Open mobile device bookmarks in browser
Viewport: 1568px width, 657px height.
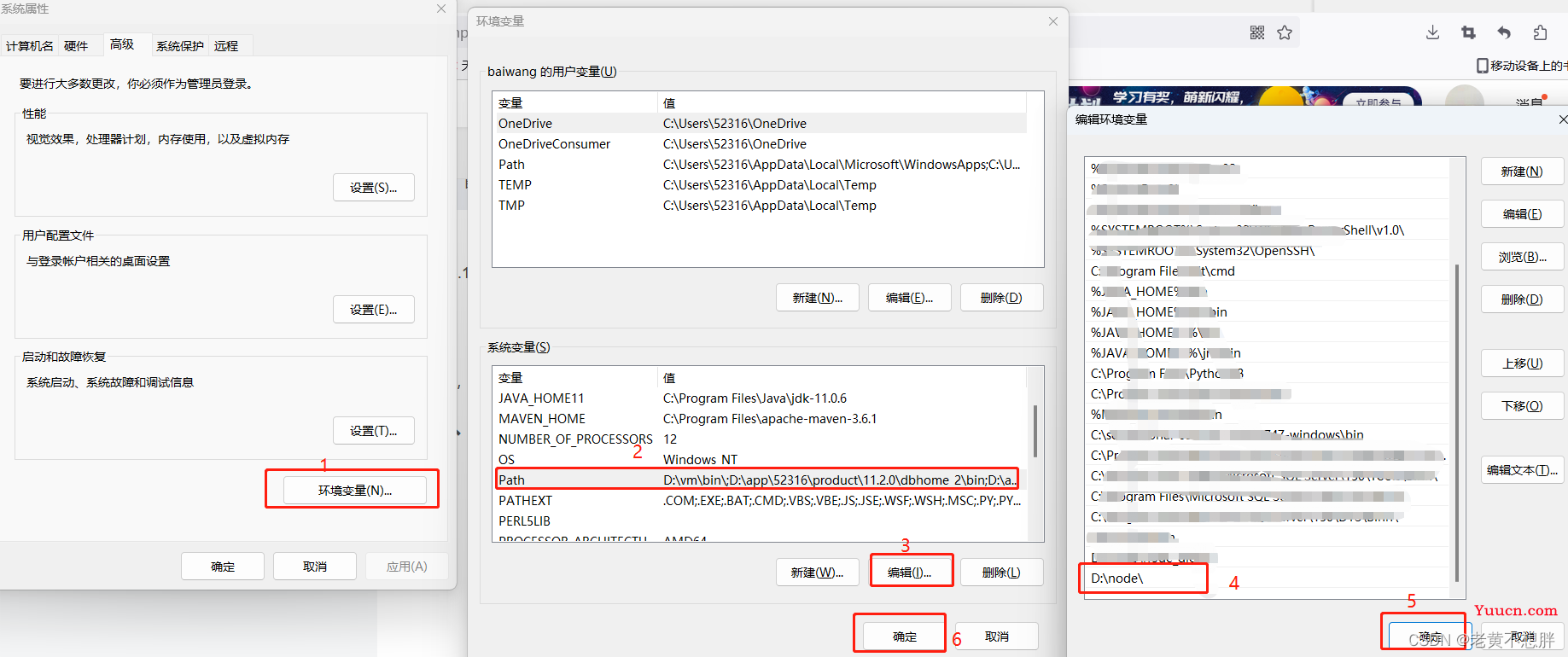[1522, 66]
